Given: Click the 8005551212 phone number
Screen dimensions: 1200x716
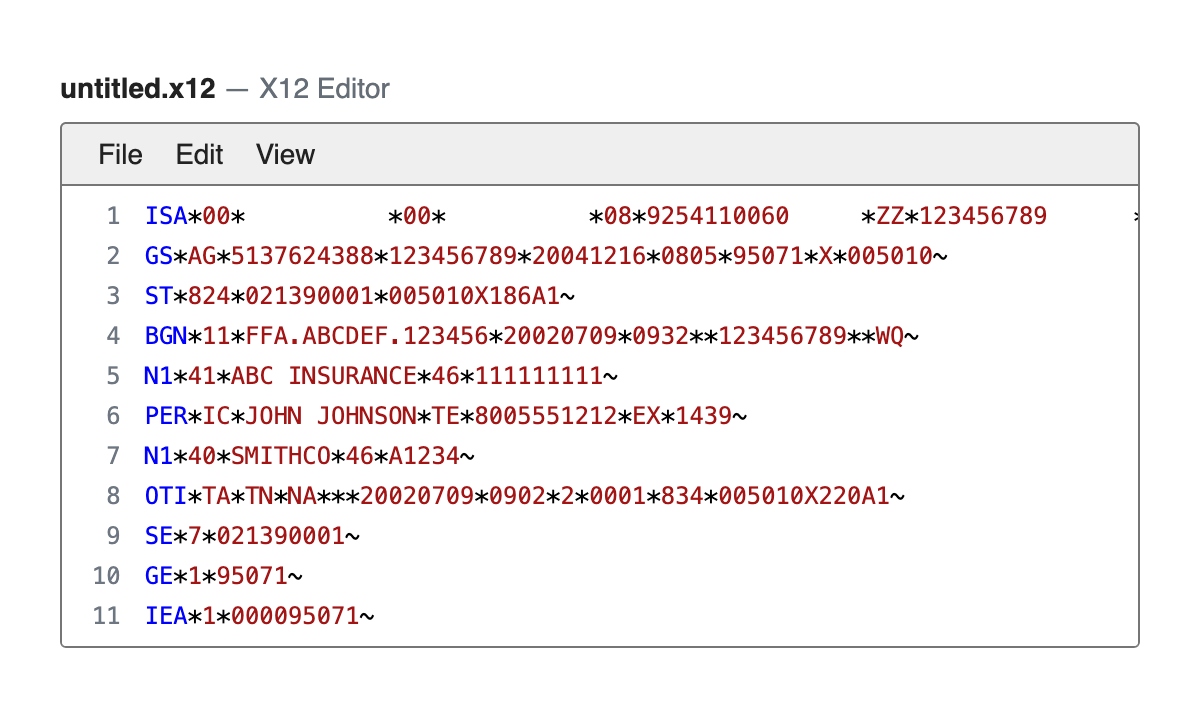Looking at the screenshot, I should click(546, 416).
